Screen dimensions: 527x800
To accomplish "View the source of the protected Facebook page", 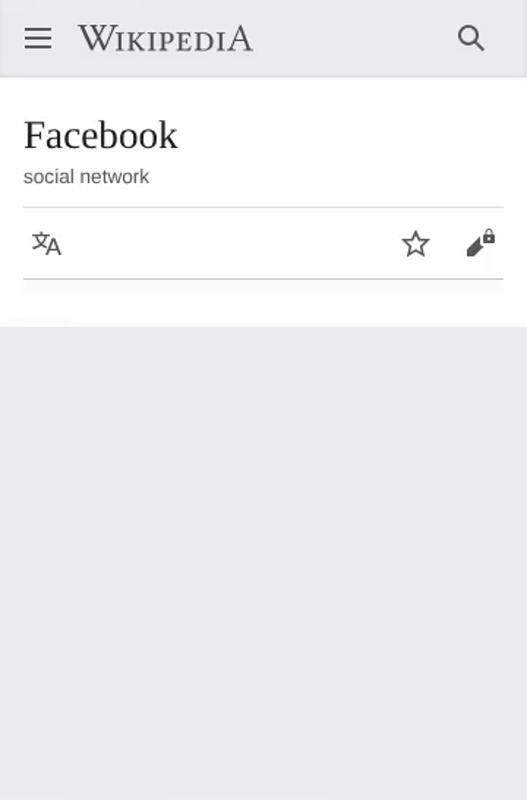I will (480, 243).
